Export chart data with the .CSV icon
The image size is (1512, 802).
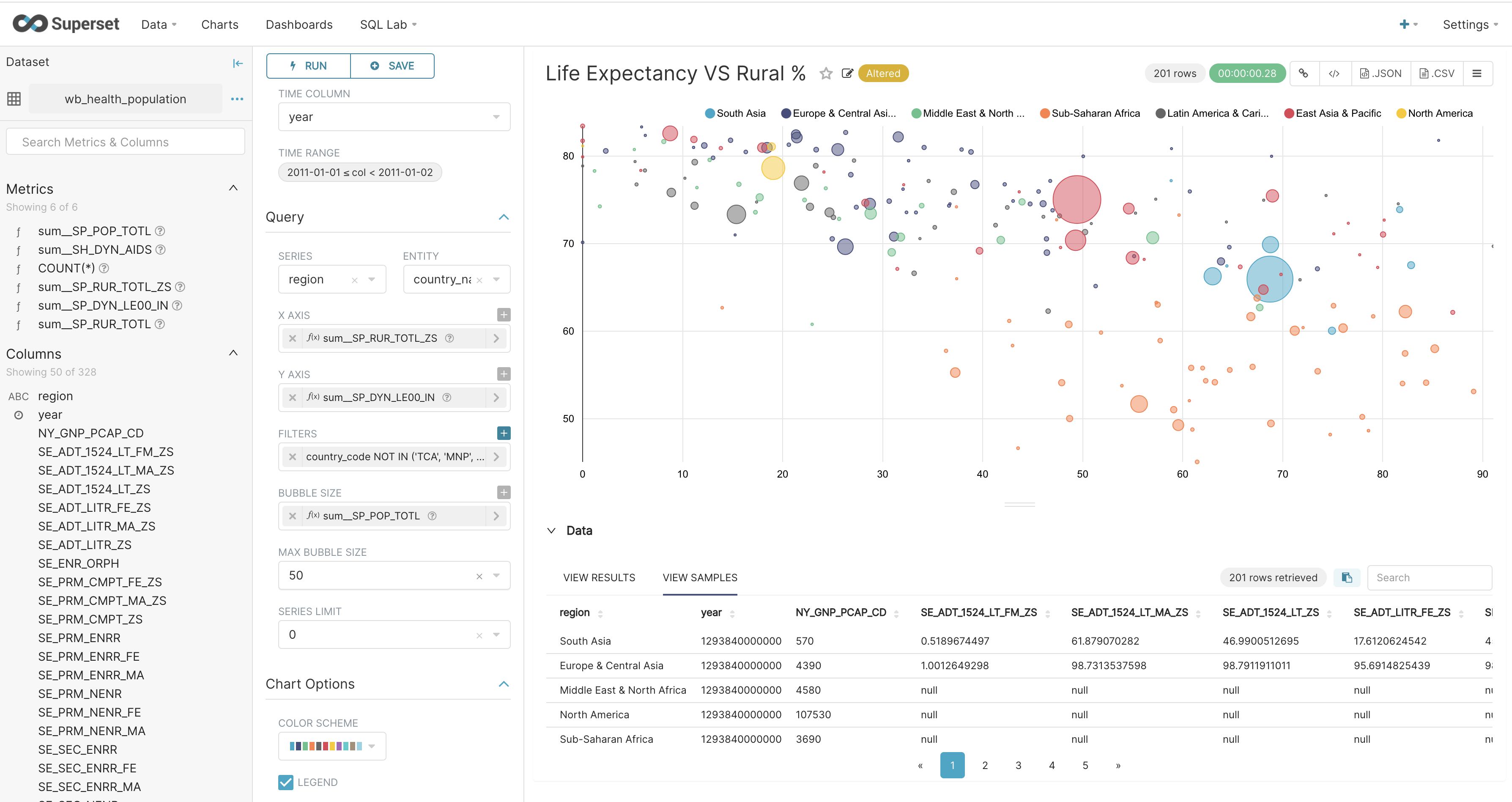point(1437,73)
